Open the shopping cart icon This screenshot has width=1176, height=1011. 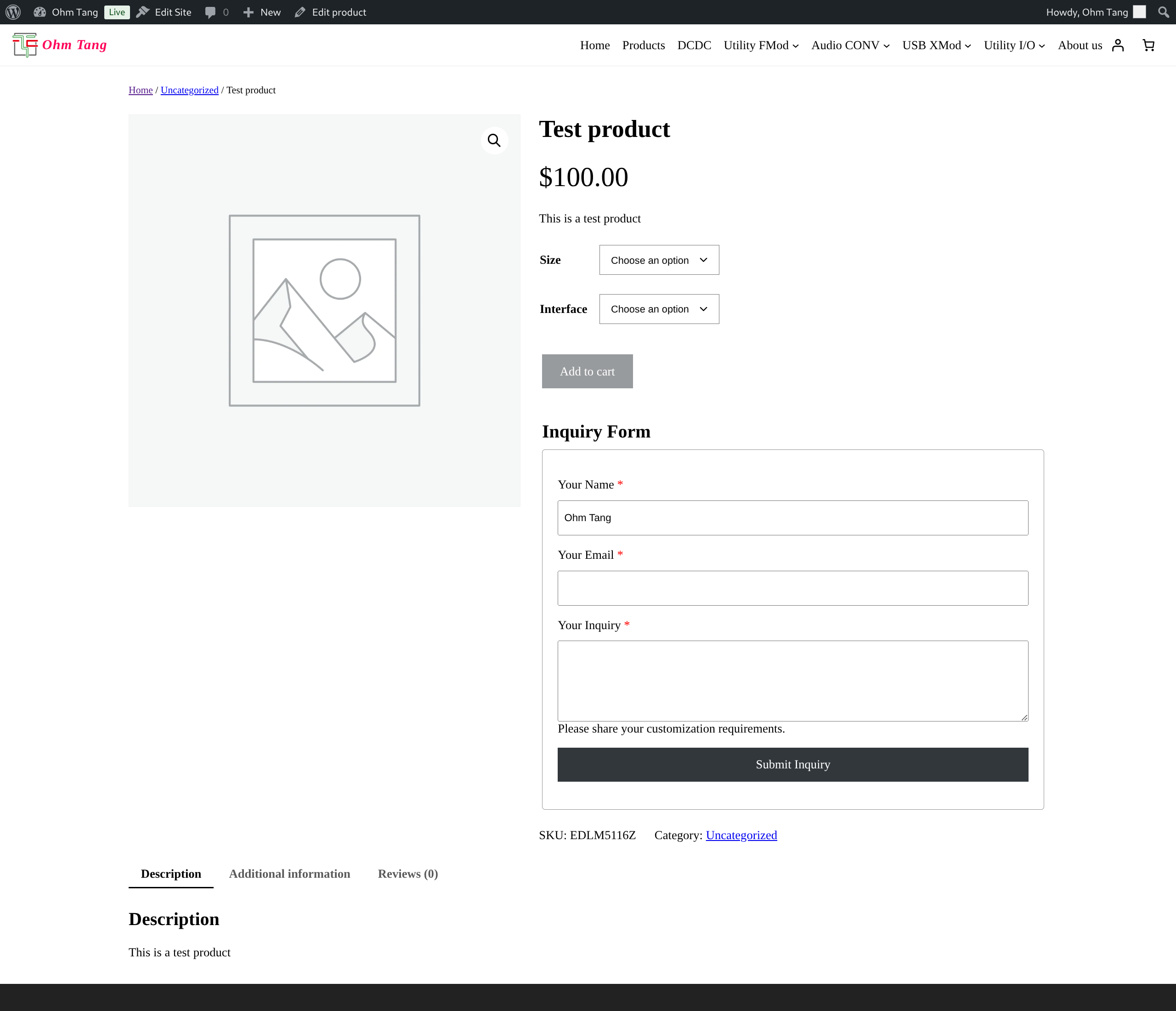tap(1148, 45)
